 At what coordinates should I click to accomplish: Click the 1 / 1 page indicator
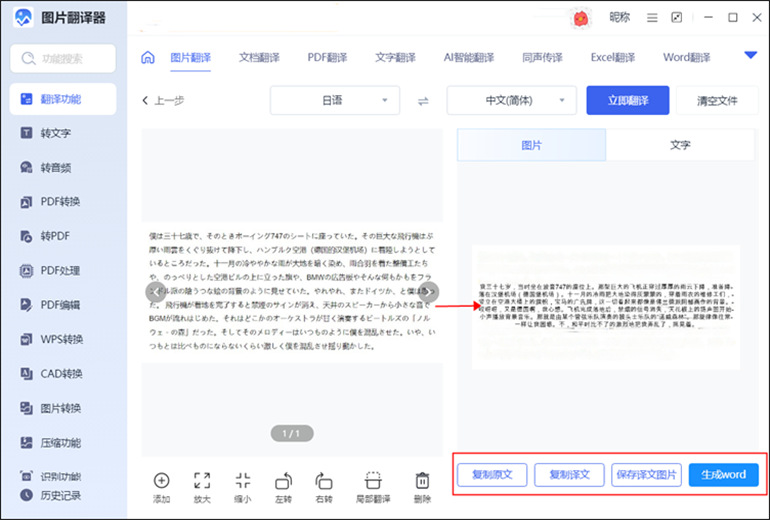(292, 434)
